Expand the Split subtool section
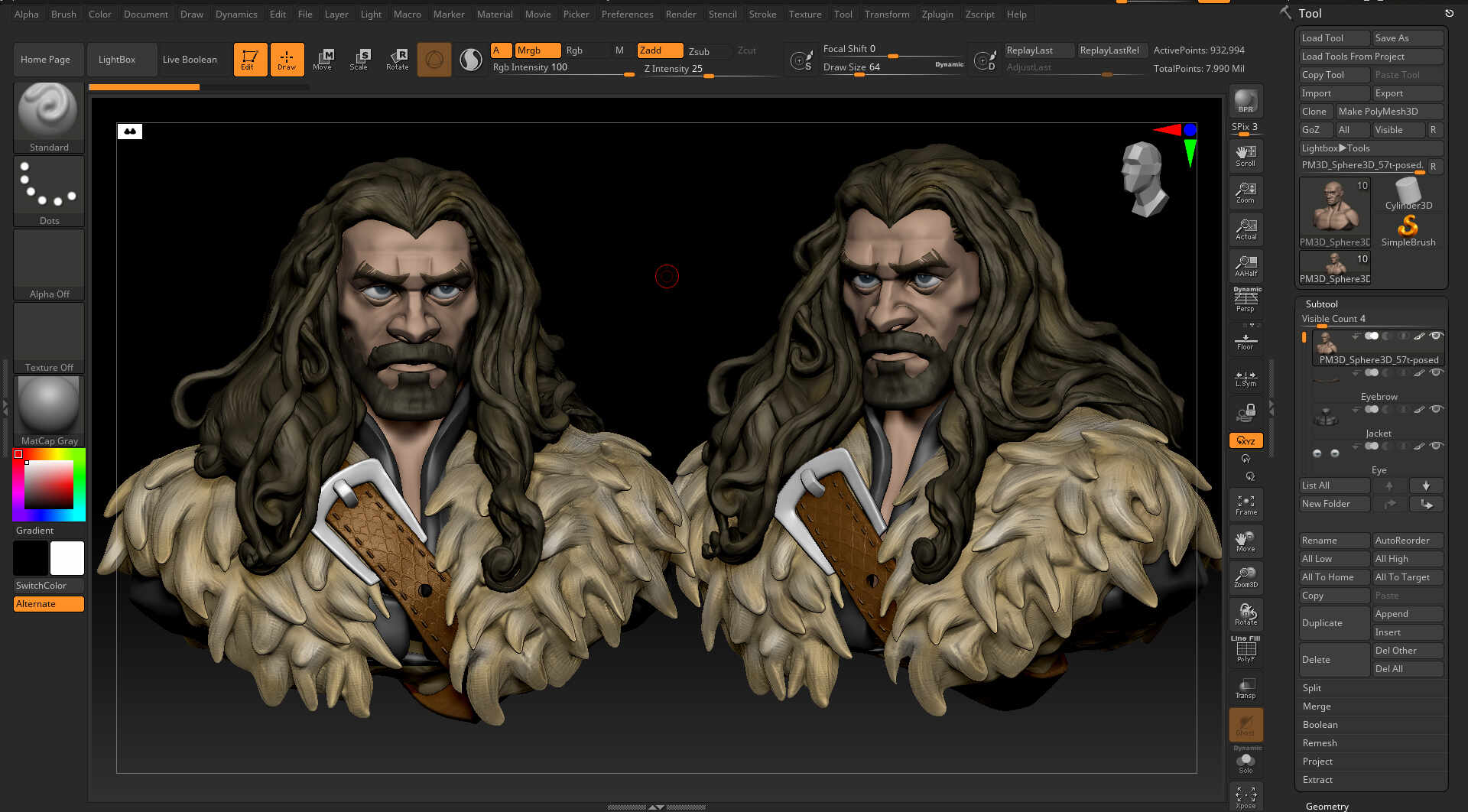 click(1312, 688)
